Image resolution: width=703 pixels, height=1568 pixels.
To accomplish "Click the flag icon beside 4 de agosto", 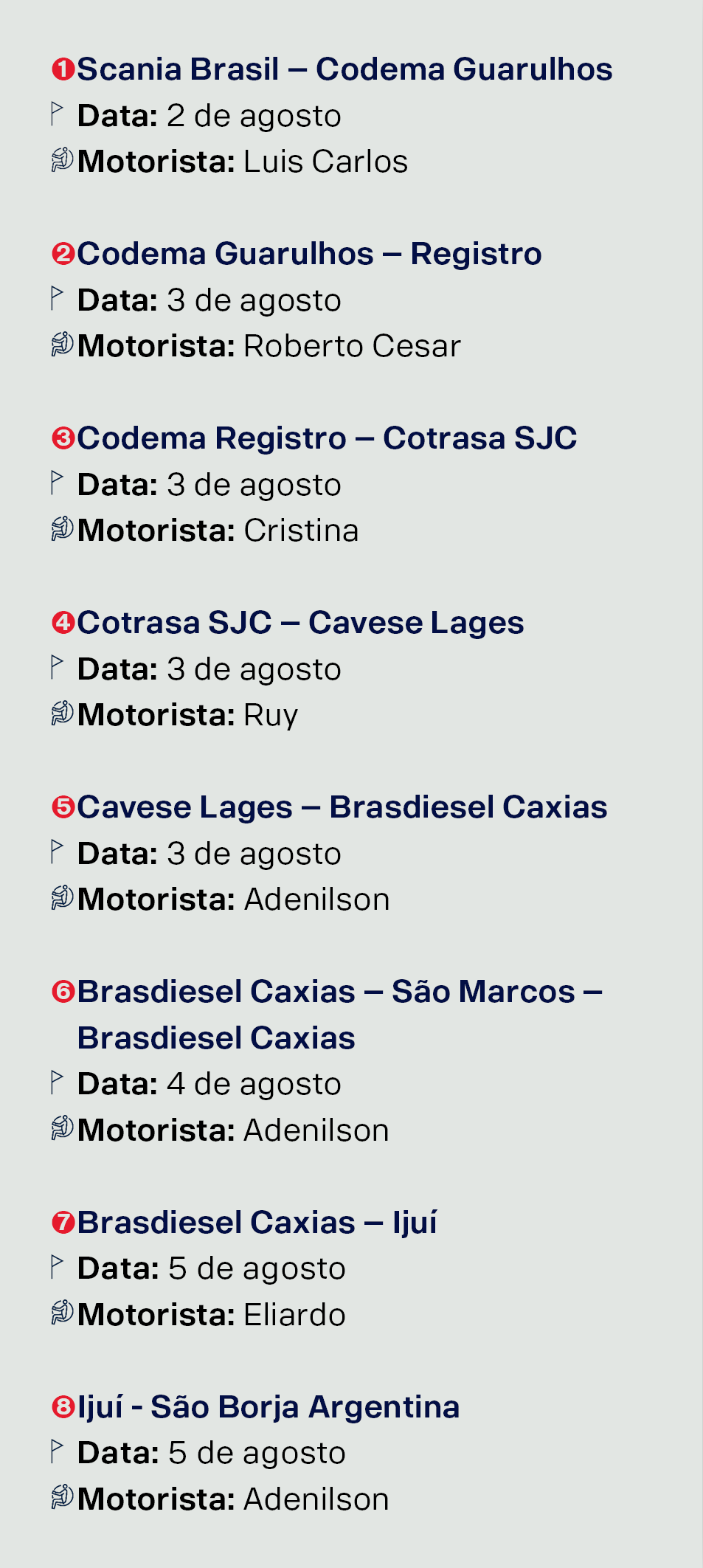I will tap(57, 1082).
